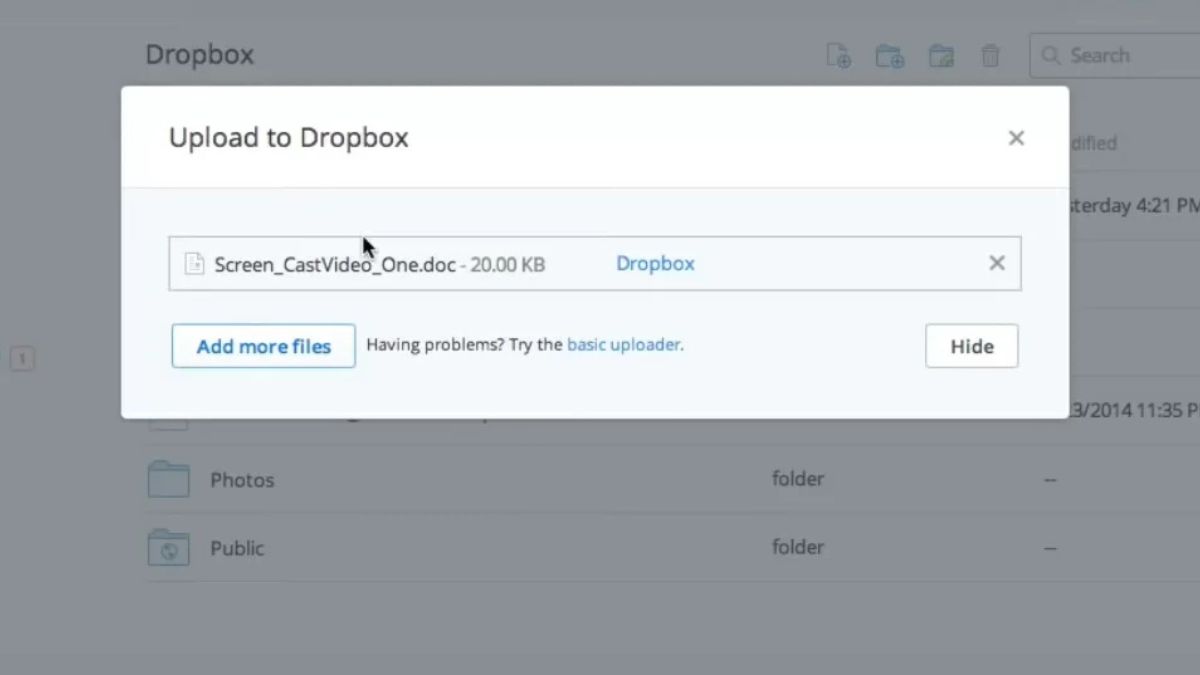The width and height of the screenshot is (1200, 675).
Task: Hide the upload dialog
Action: [x=972, y=346]
